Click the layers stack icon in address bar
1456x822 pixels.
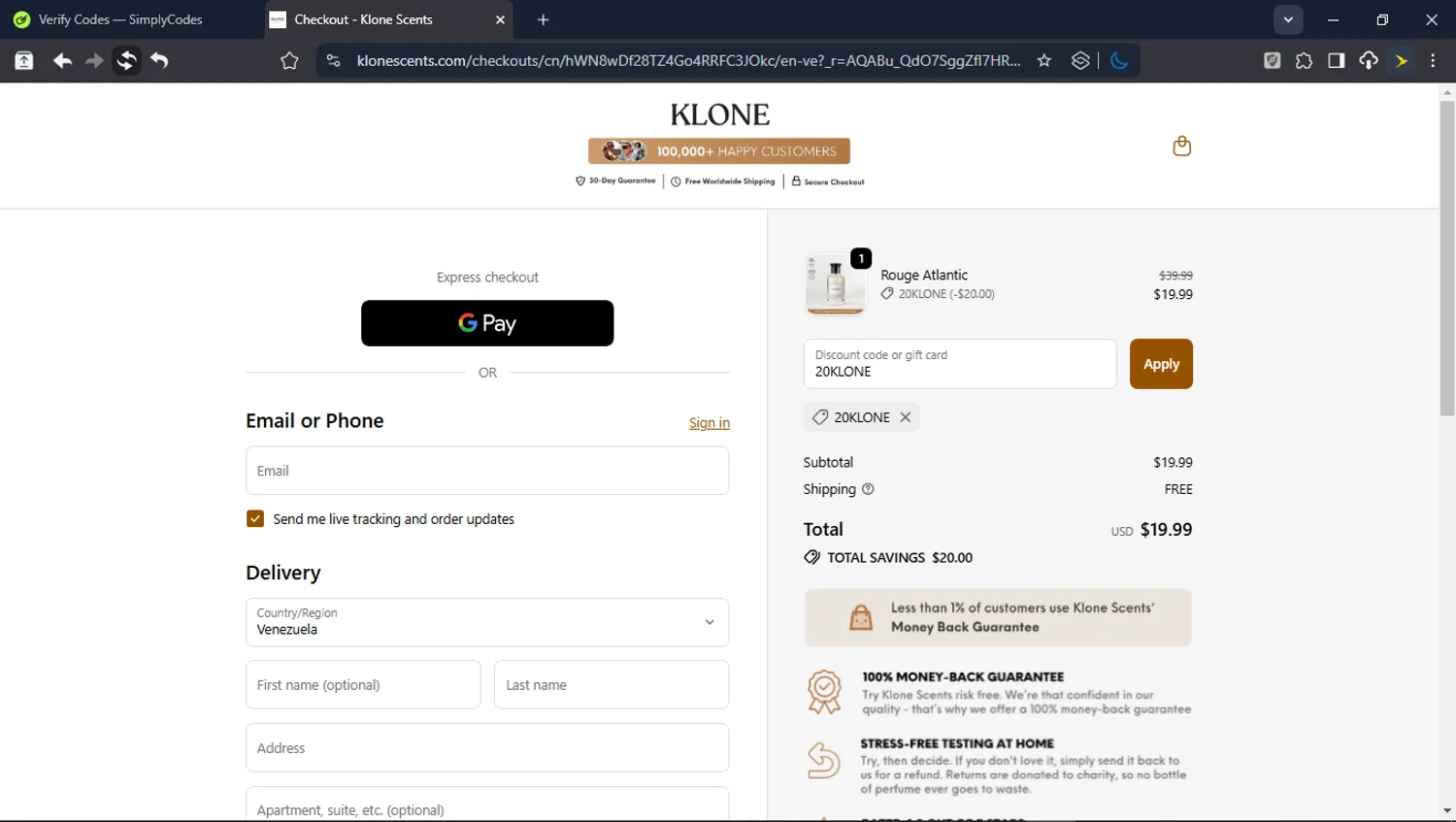point(1080,60)
